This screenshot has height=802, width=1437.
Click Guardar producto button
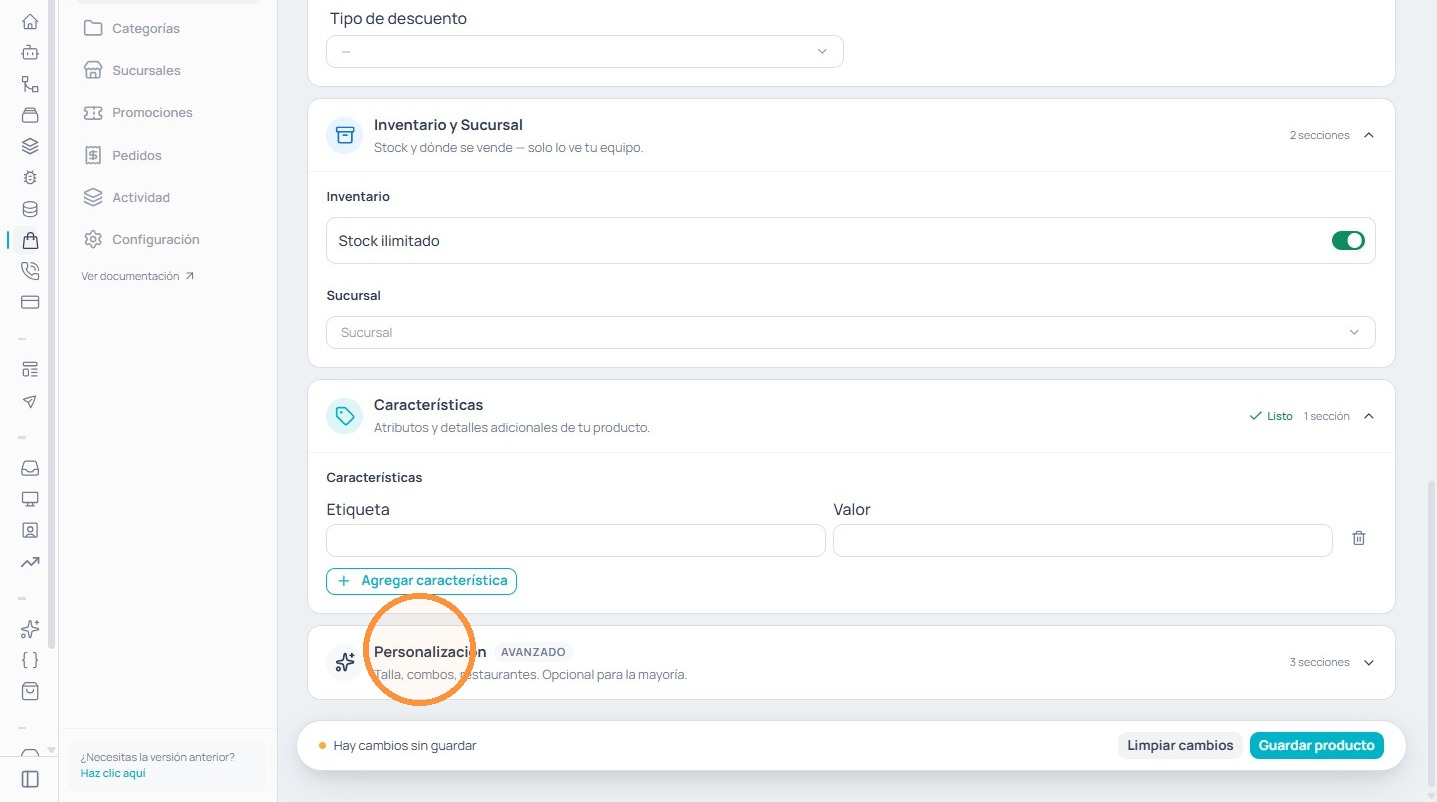[x=1316, y=745]
